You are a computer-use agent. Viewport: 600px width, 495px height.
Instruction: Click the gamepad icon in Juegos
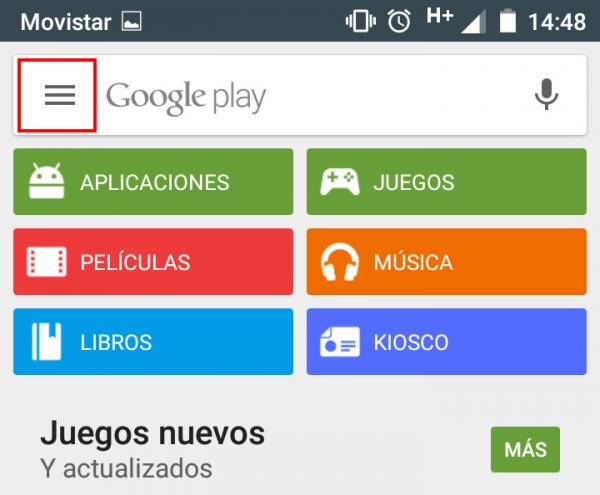pyautogui.click(x=339, y=182)
